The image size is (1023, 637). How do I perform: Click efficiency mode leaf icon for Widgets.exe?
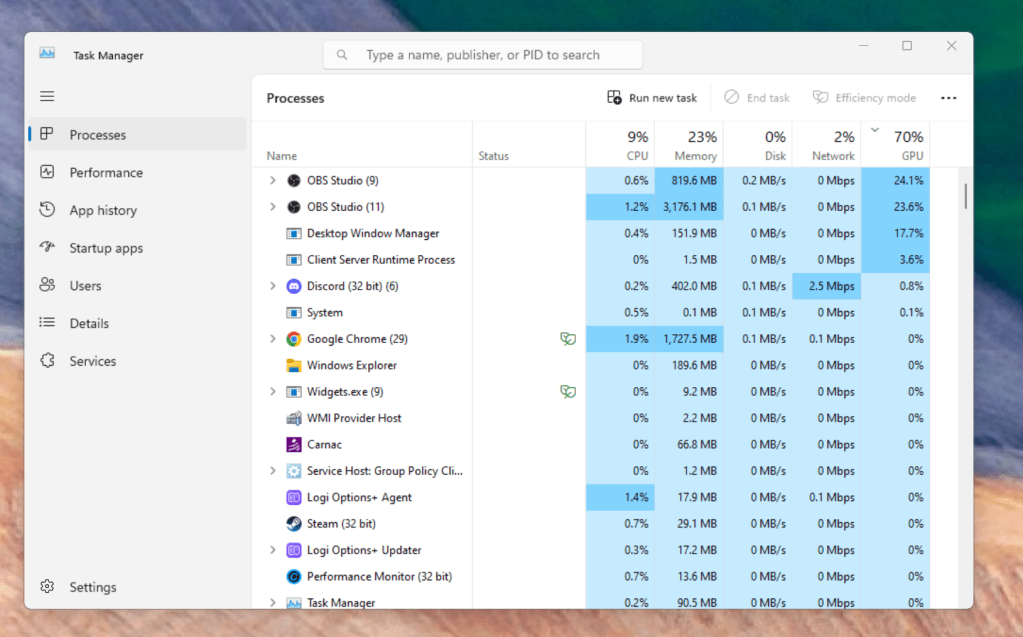pos(568,392)
